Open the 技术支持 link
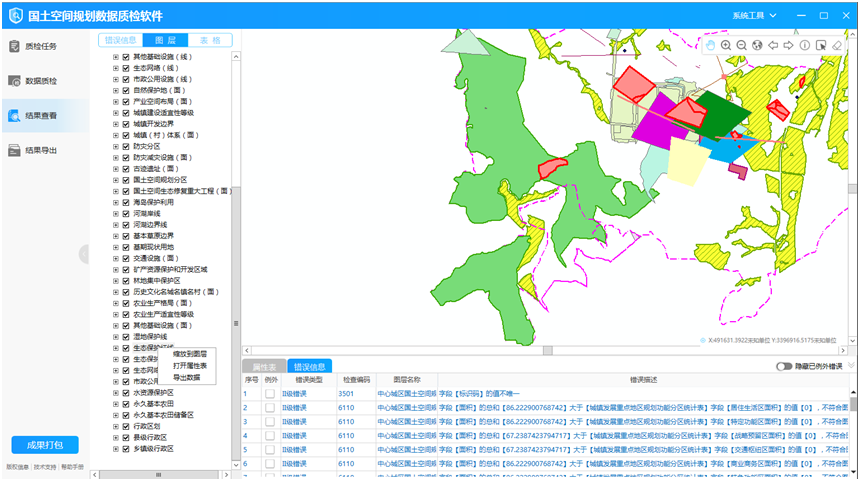860x481 pixels. coord(45,467)
